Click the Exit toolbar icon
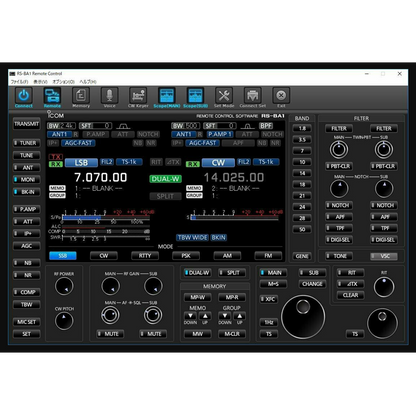Screen dimensions: 416x416 coord(281,96)
